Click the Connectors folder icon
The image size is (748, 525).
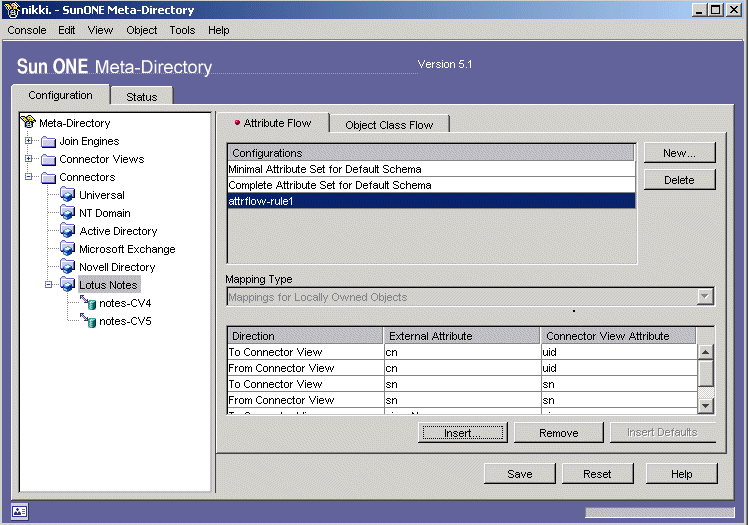pyautogui.click(x=48, y=178)
